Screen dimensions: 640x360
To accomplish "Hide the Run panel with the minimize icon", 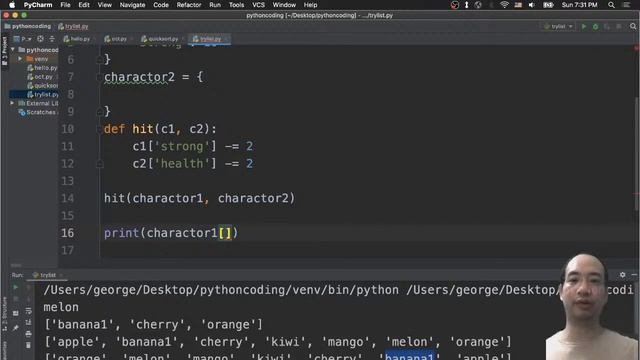I will (x=634, y=275).
